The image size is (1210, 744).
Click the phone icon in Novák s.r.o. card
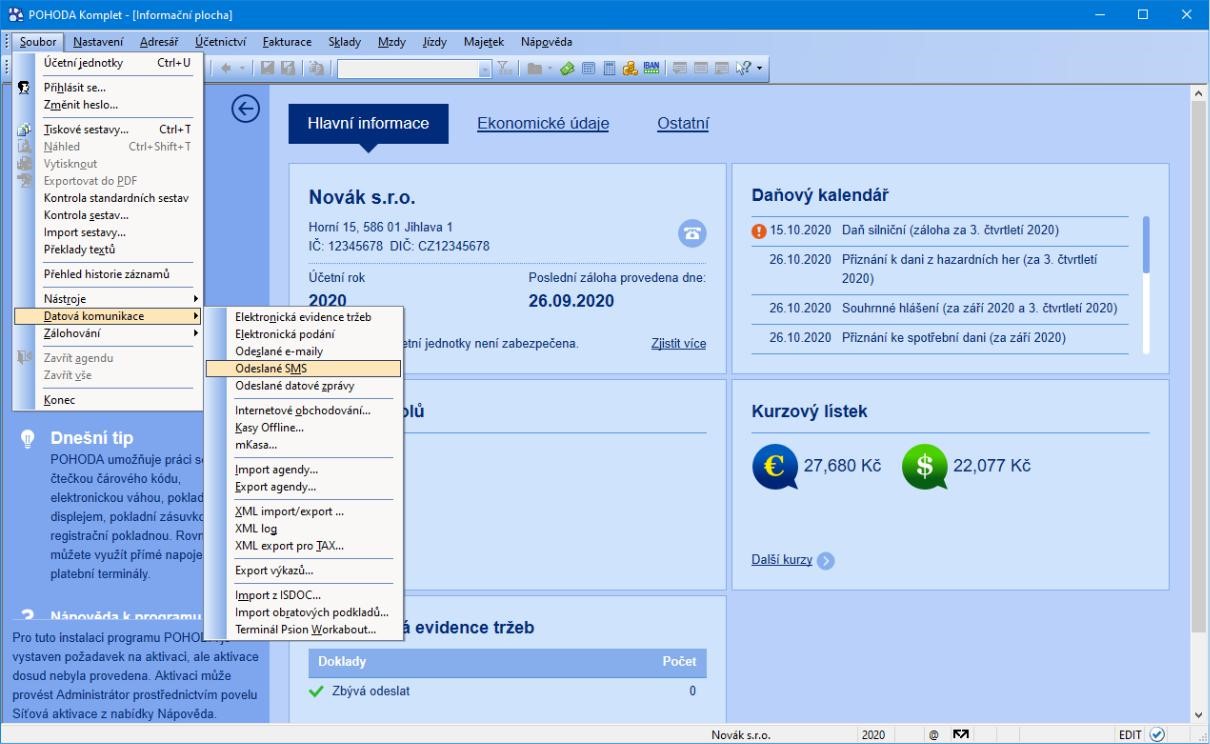click(692, 232)
